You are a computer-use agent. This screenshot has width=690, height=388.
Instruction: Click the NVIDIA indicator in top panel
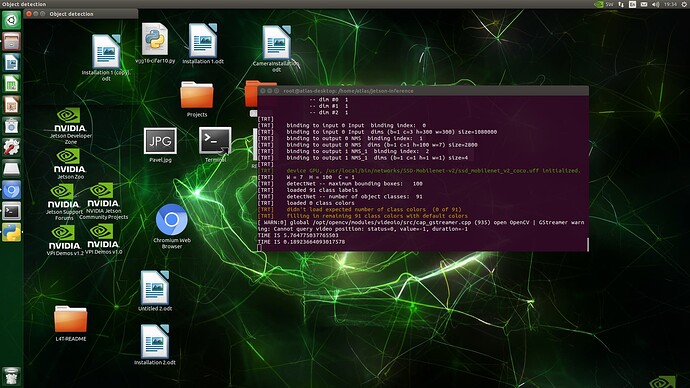click(x=598, y=4)
